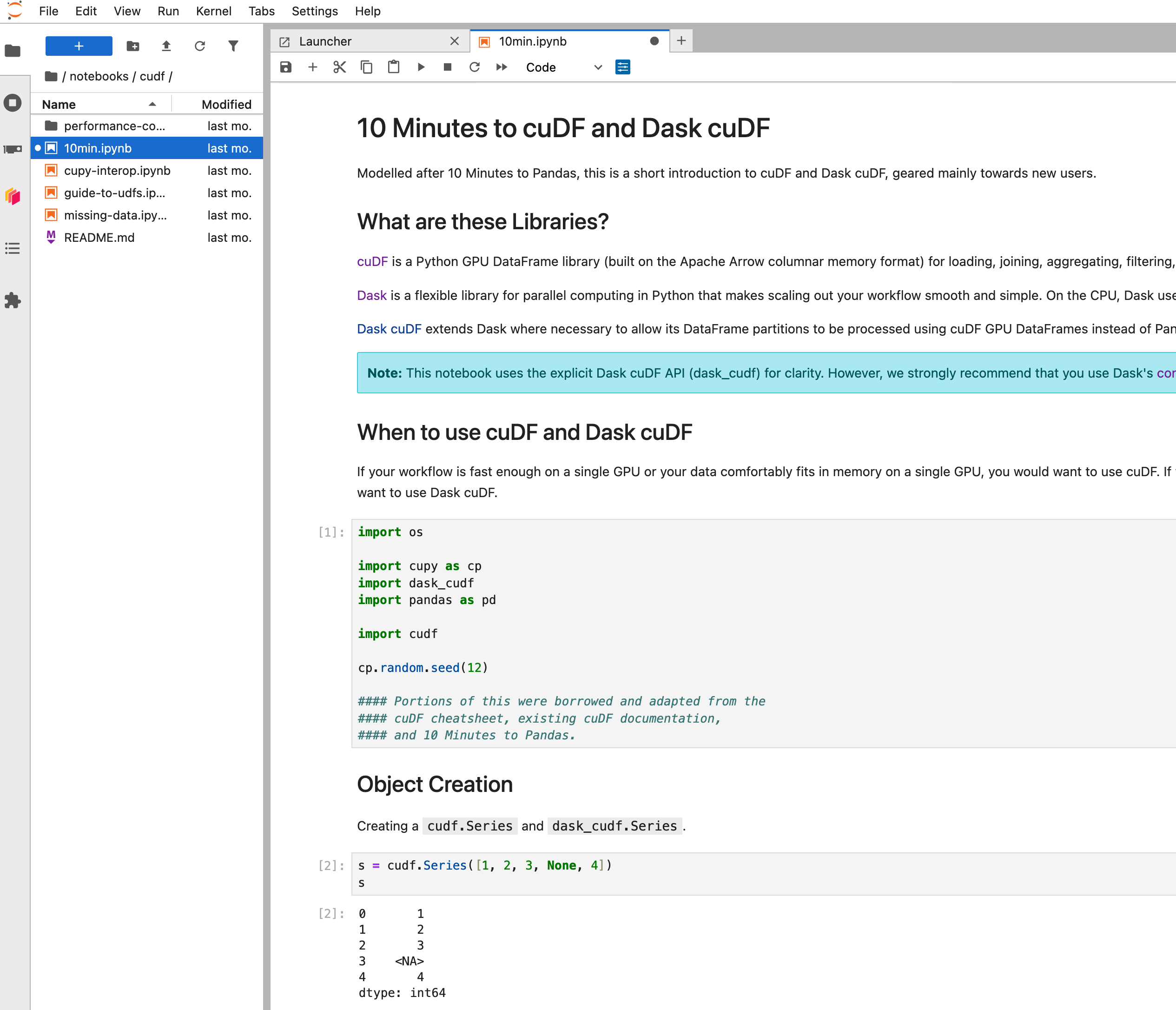Viewport: 1176px width, 1010px height.
Task: Open the Kernel menu
Action: click(213, 11)
